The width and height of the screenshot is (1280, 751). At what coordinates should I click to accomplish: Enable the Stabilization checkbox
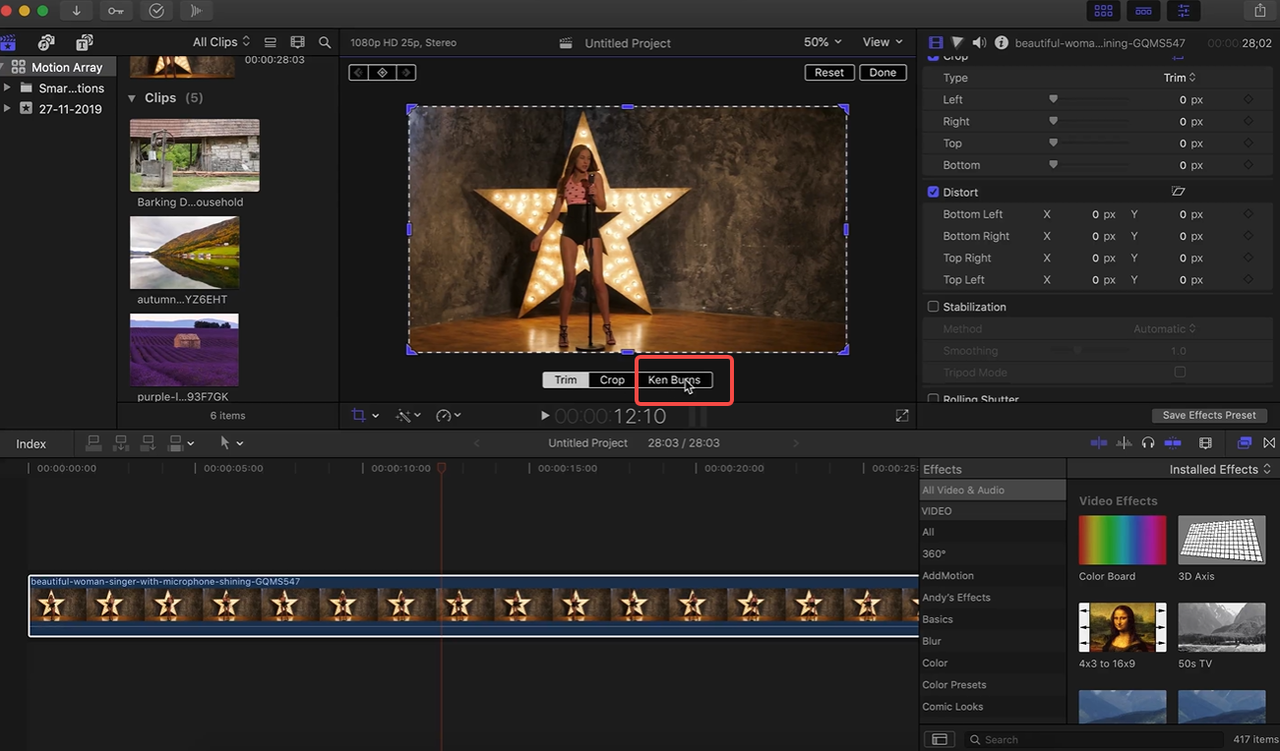coord(933,307)
